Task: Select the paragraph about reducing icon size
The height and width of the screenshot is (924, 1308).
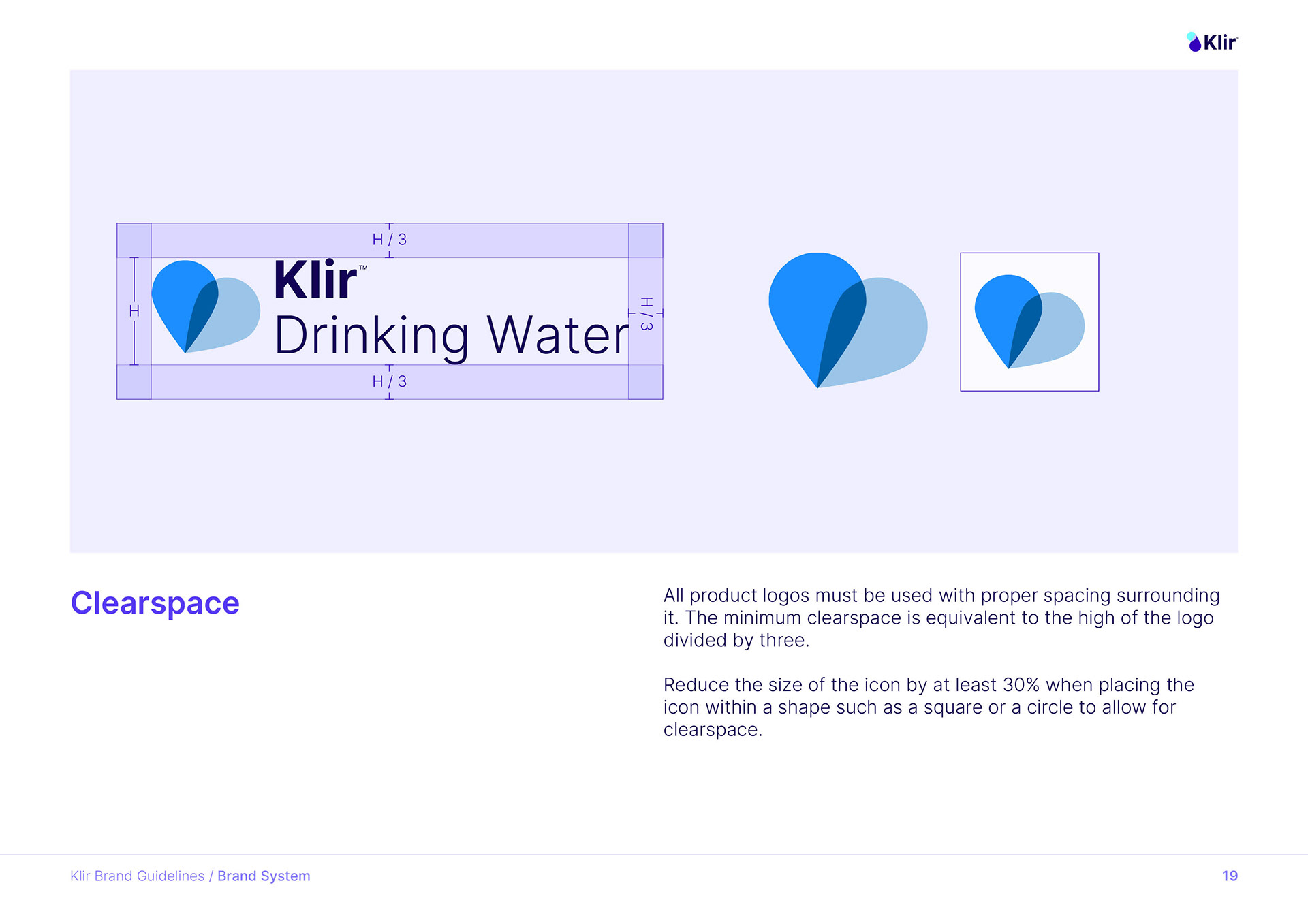Action: [x=929, y=707]
